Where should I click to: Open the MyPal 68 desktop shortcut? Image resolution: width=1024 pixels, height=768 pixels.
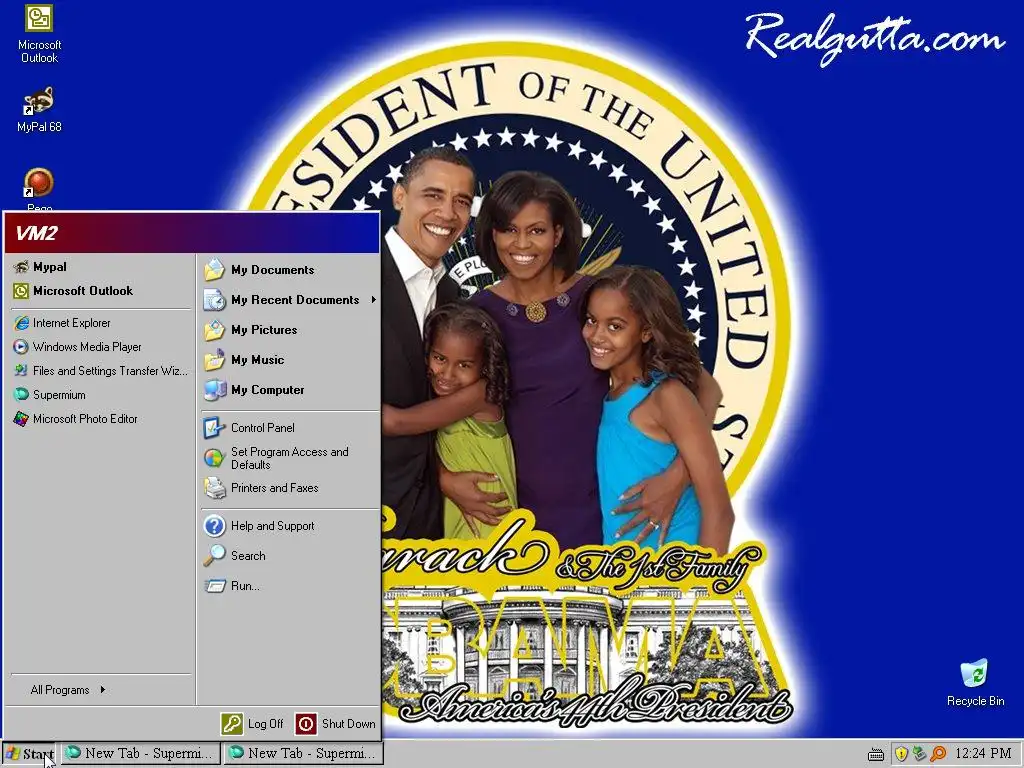coord(39,110)
